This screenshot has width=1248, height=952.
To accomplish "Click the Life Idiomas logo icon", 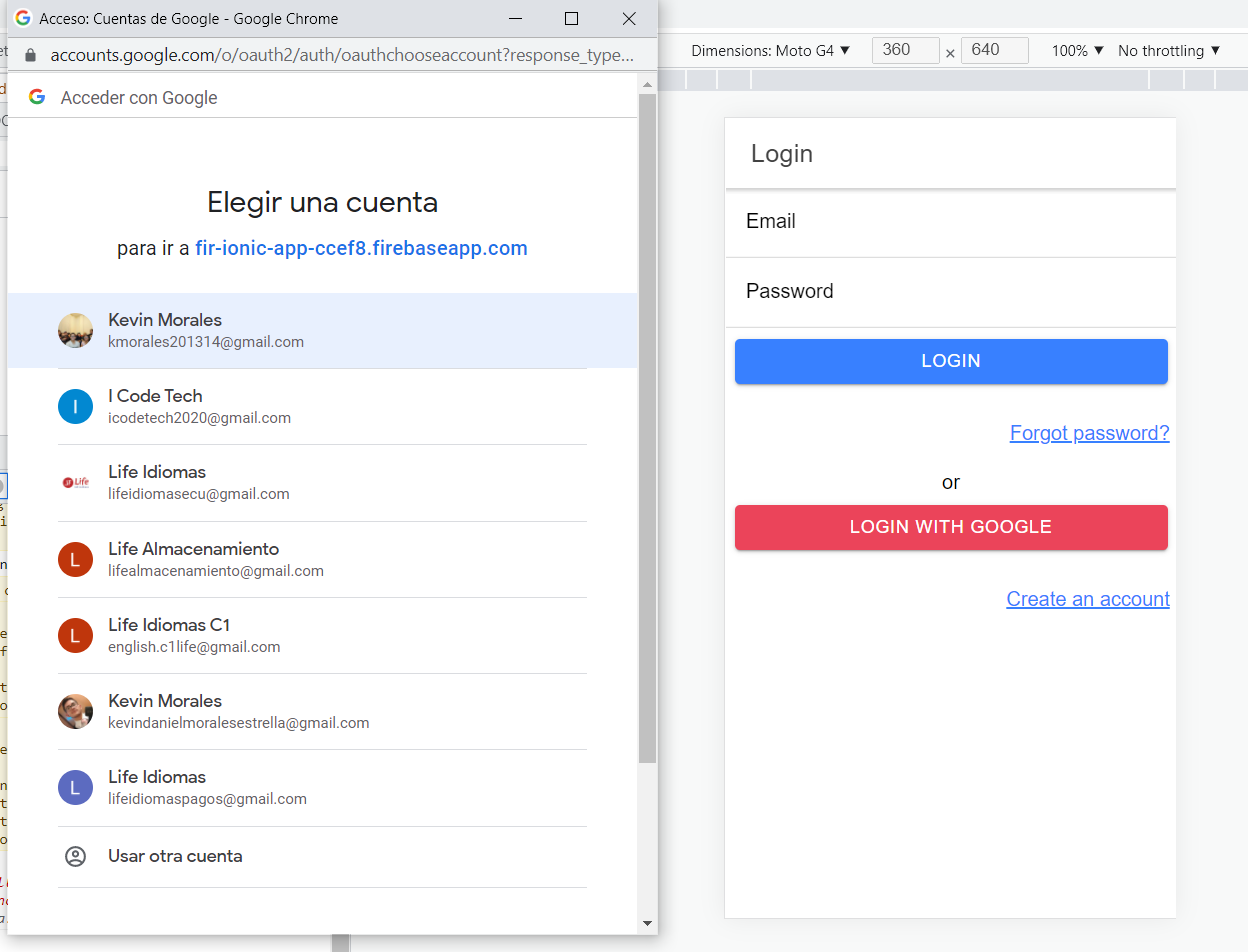I will (x=75, y=482).
